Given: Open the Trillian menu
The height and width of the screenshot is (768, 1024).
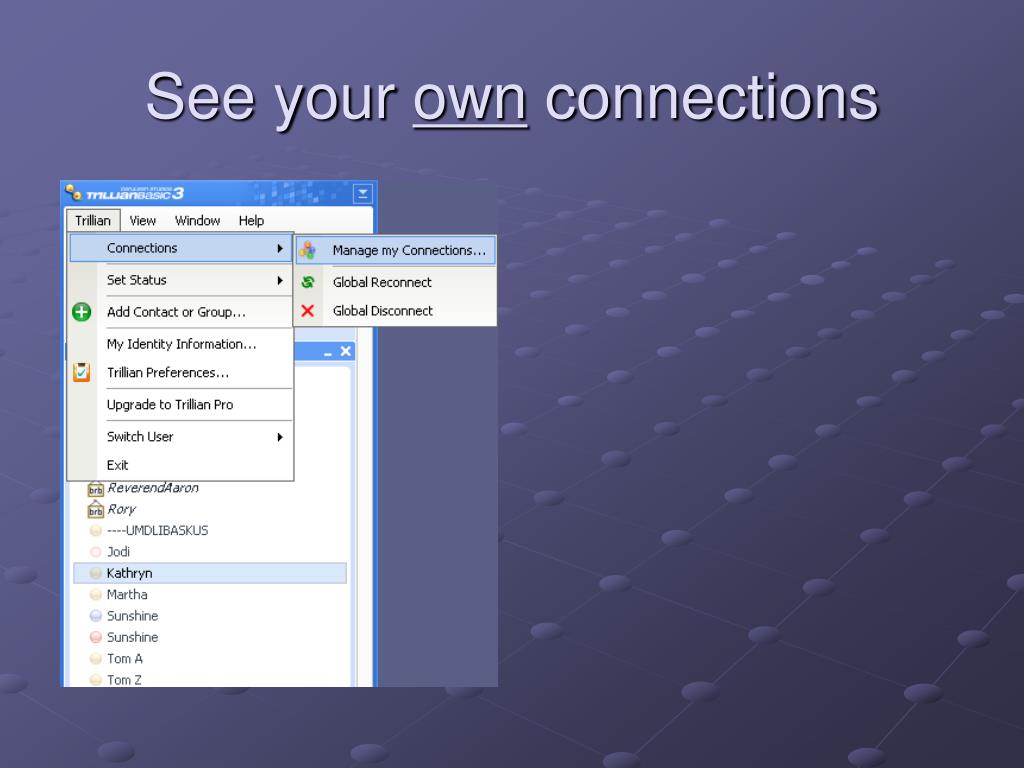Looking at the screenshot, I should [93, 221].
